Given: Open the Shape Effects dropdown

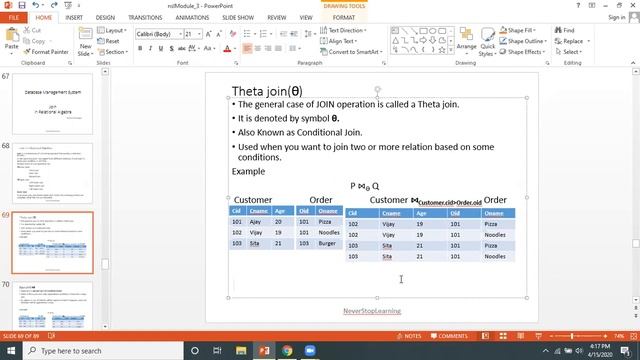Looking at the screenshot, I should 523,52.
